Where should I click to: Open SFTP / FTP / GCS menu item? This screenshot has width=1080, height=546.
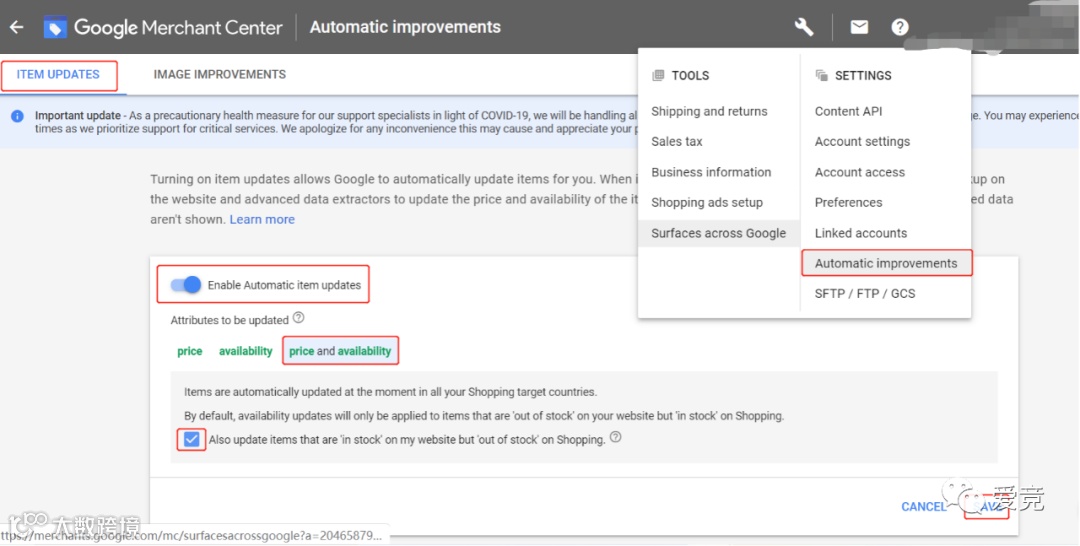coord(865,293)
